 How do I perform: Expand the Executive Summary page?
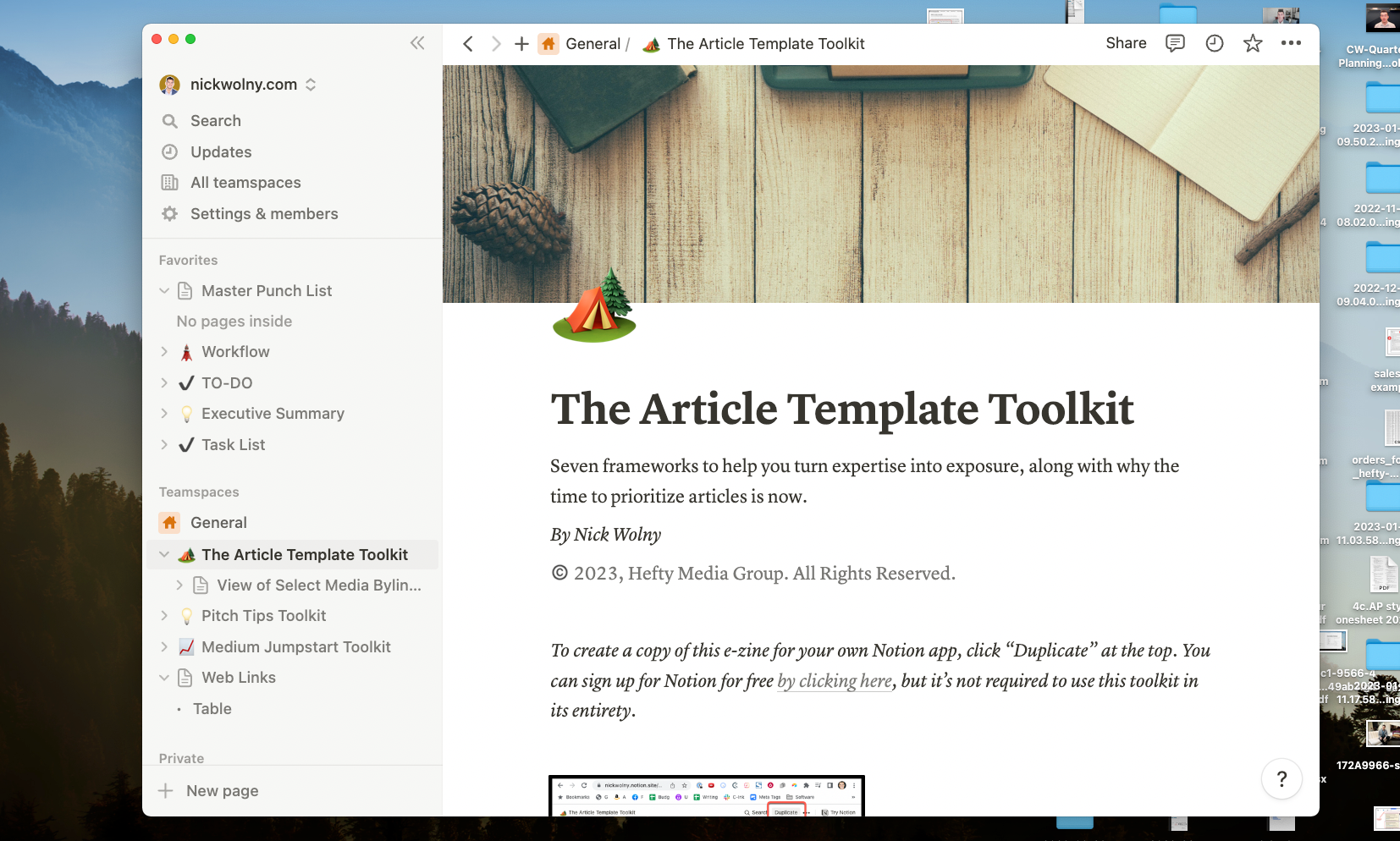click(x=164, y=414)
